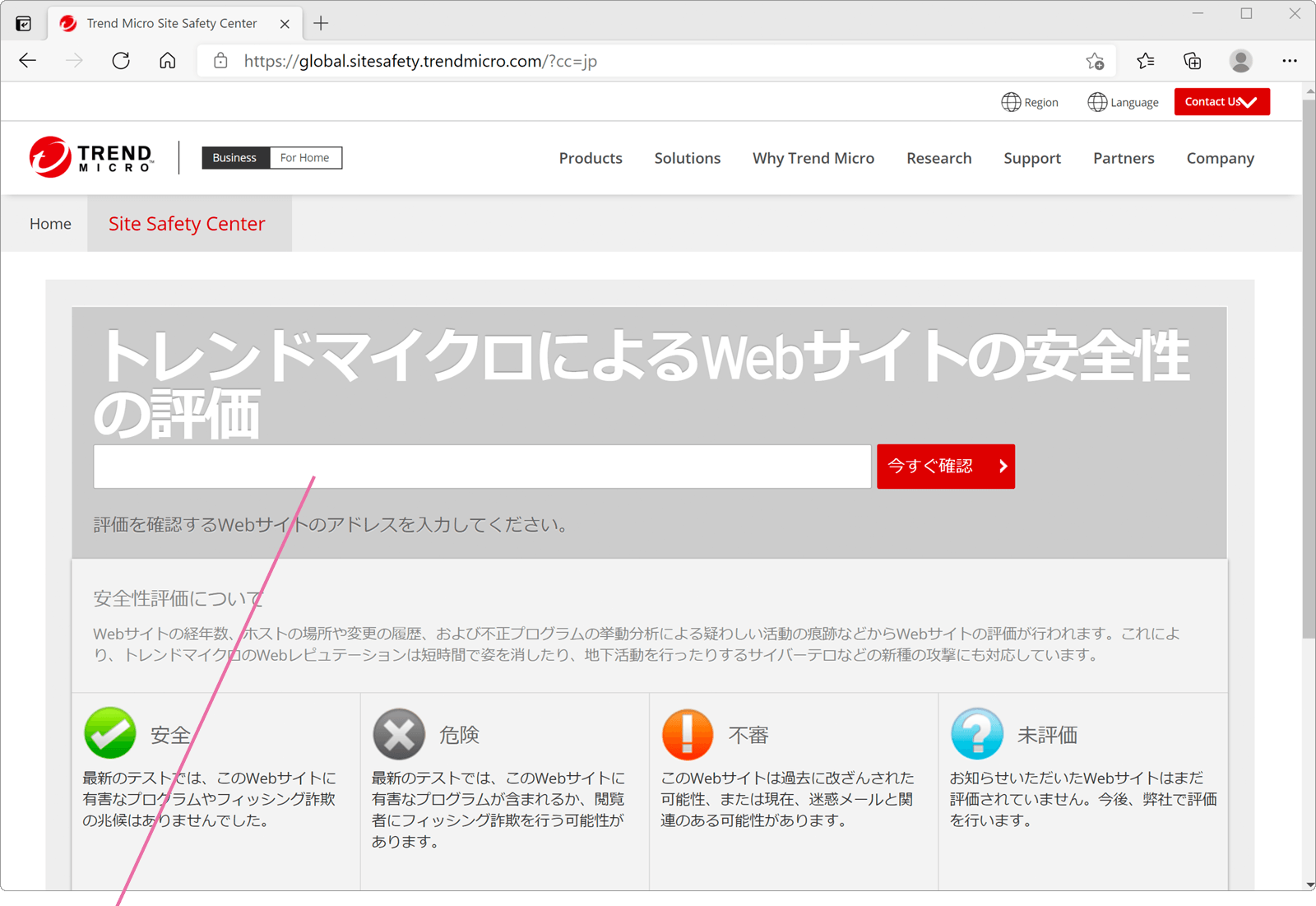The width and height of the screenshot is (1316, 906).
Task: Click the 危険 rating label
Action: click(459, 735)
